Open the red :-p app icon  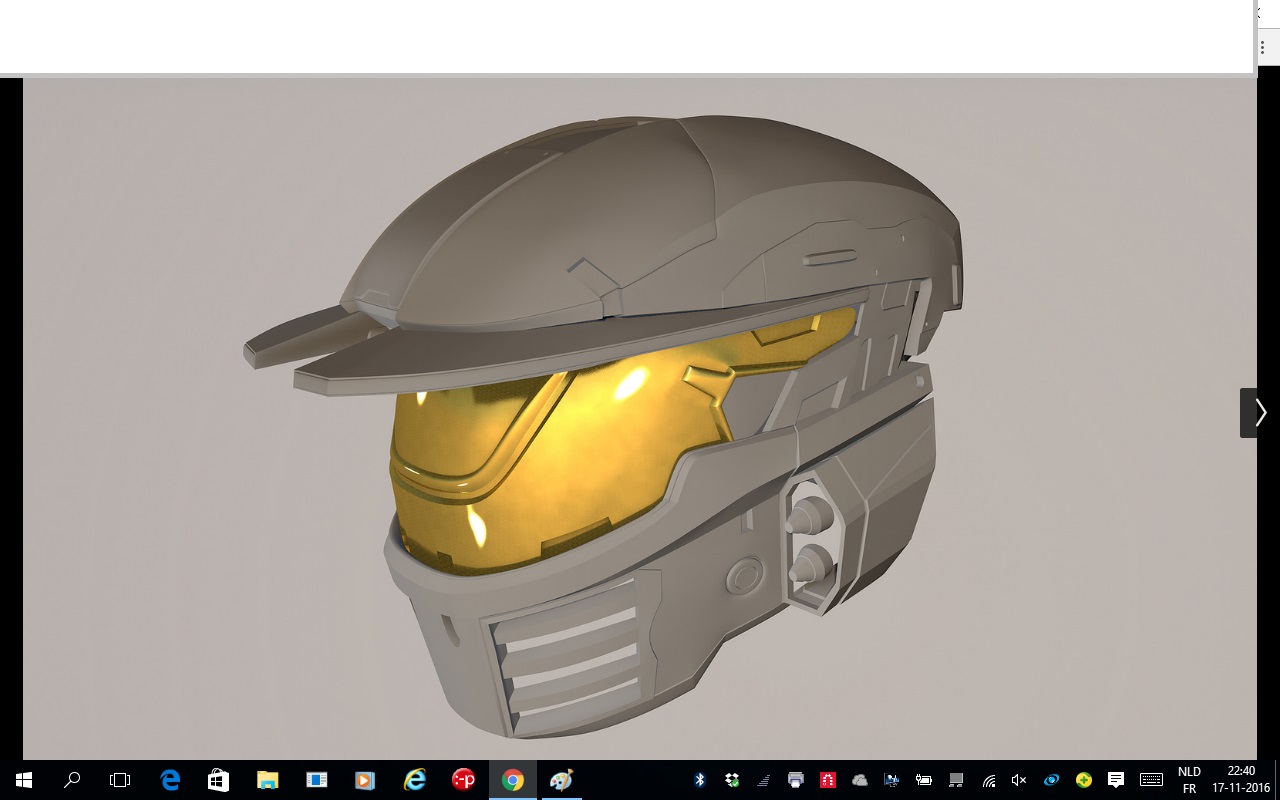(463, 780)
